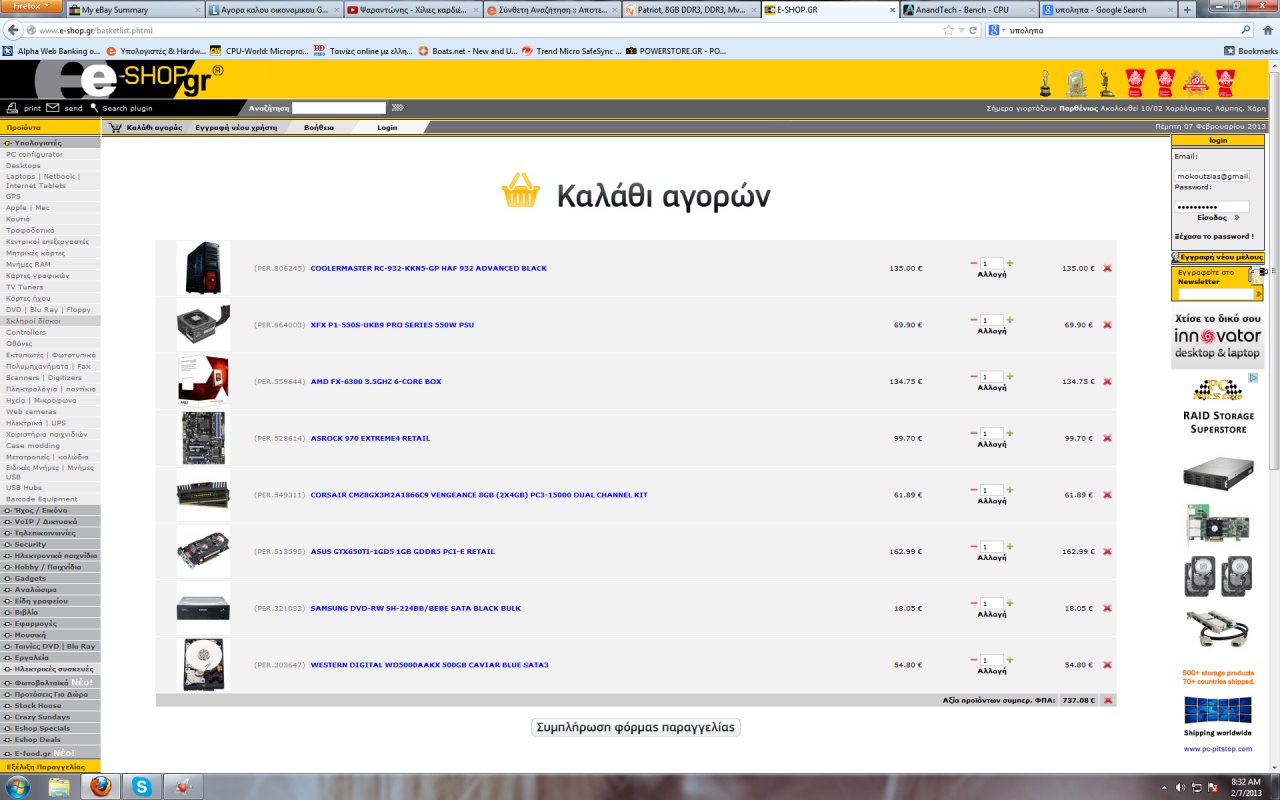Decrease ASUS GTX650TI quantity with minus

click(974, 546)
